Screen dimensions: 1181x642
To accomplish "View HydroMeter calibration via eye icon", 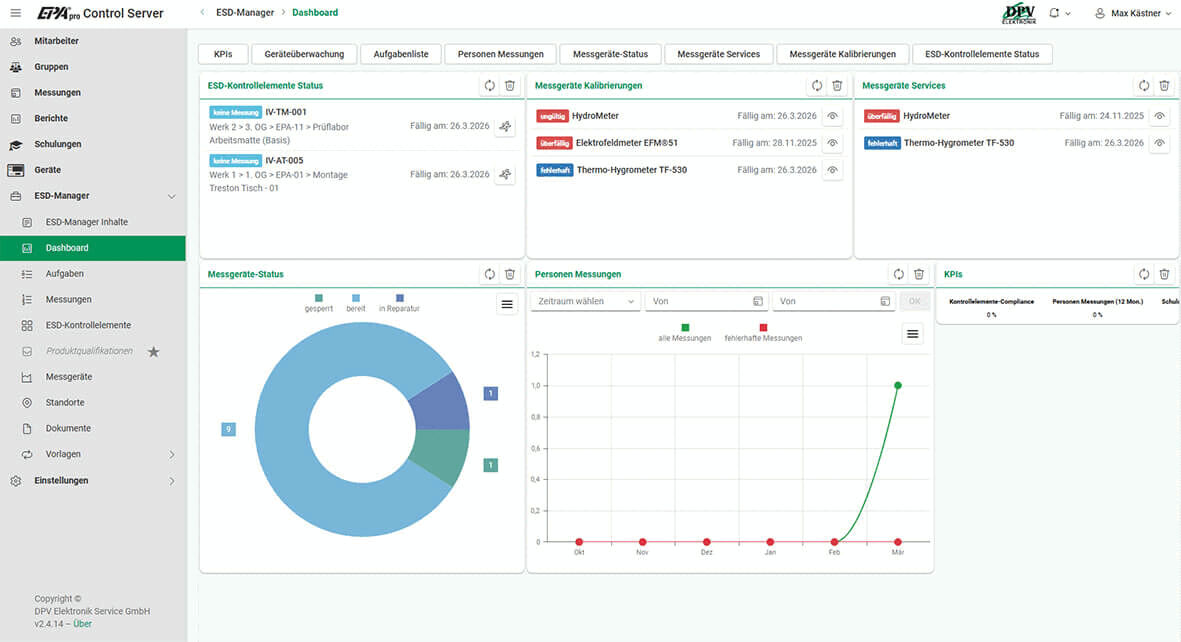I will pos(832,116).
